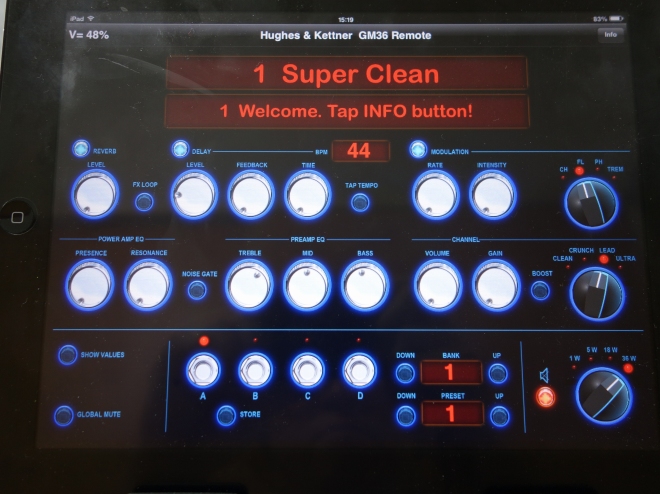Viewport: 660px width, 494px height.
Task: Click the Mid knob
Action: coord(307,284)
